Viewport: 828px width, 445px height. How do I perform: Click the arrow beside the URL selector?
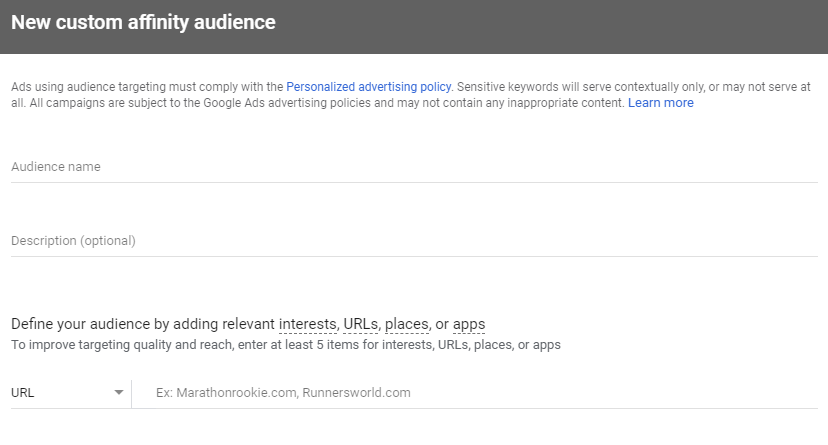pyautogui.click(x=119, y=393)
